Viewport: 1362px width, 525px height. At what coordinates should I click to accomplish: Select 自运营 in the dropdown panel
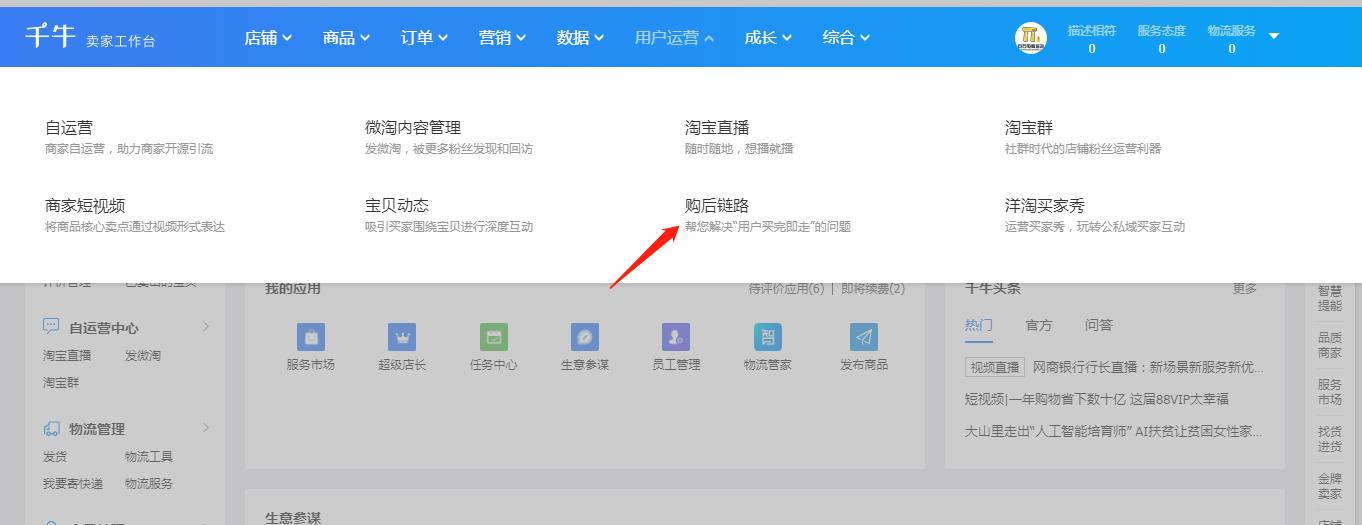pos(69,128)
